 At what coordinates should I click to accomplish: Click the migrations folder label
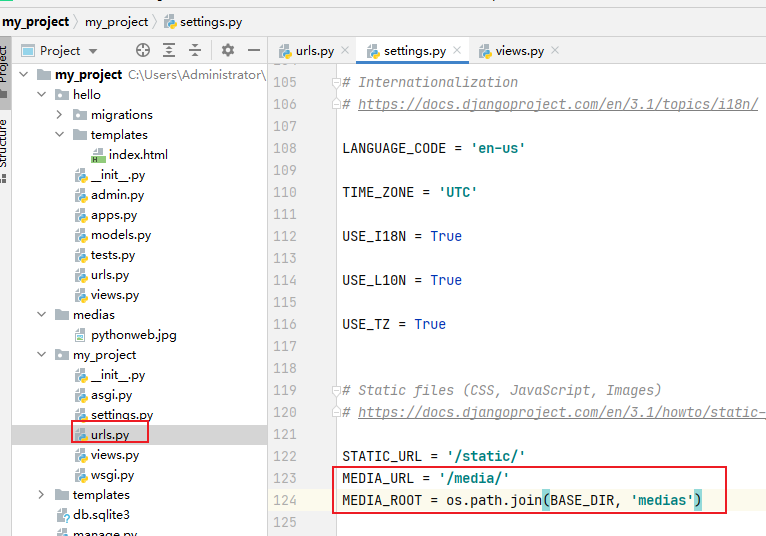[122, 115]
